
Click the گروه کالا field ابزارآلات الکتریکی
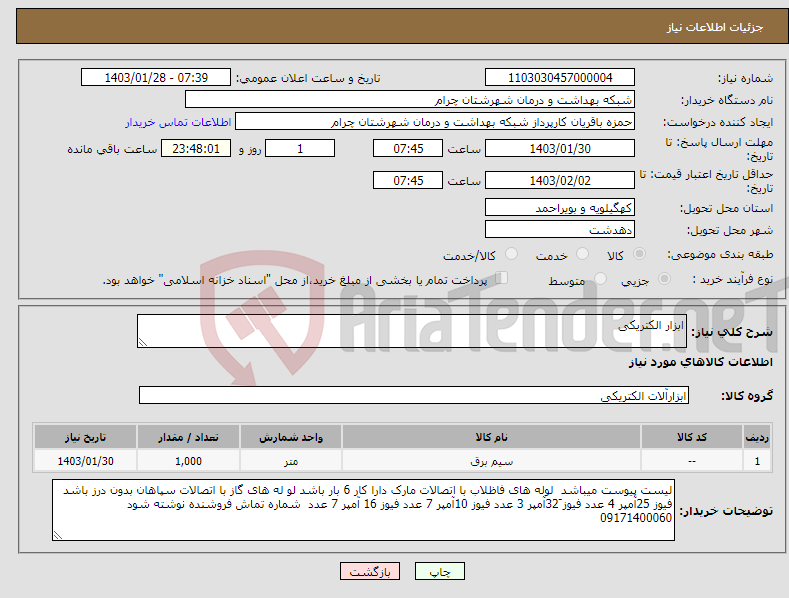(414, 395)
